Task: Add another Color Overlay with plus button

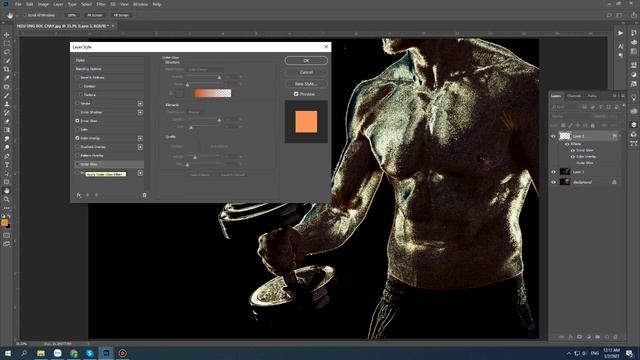Action: pos(140,138)
